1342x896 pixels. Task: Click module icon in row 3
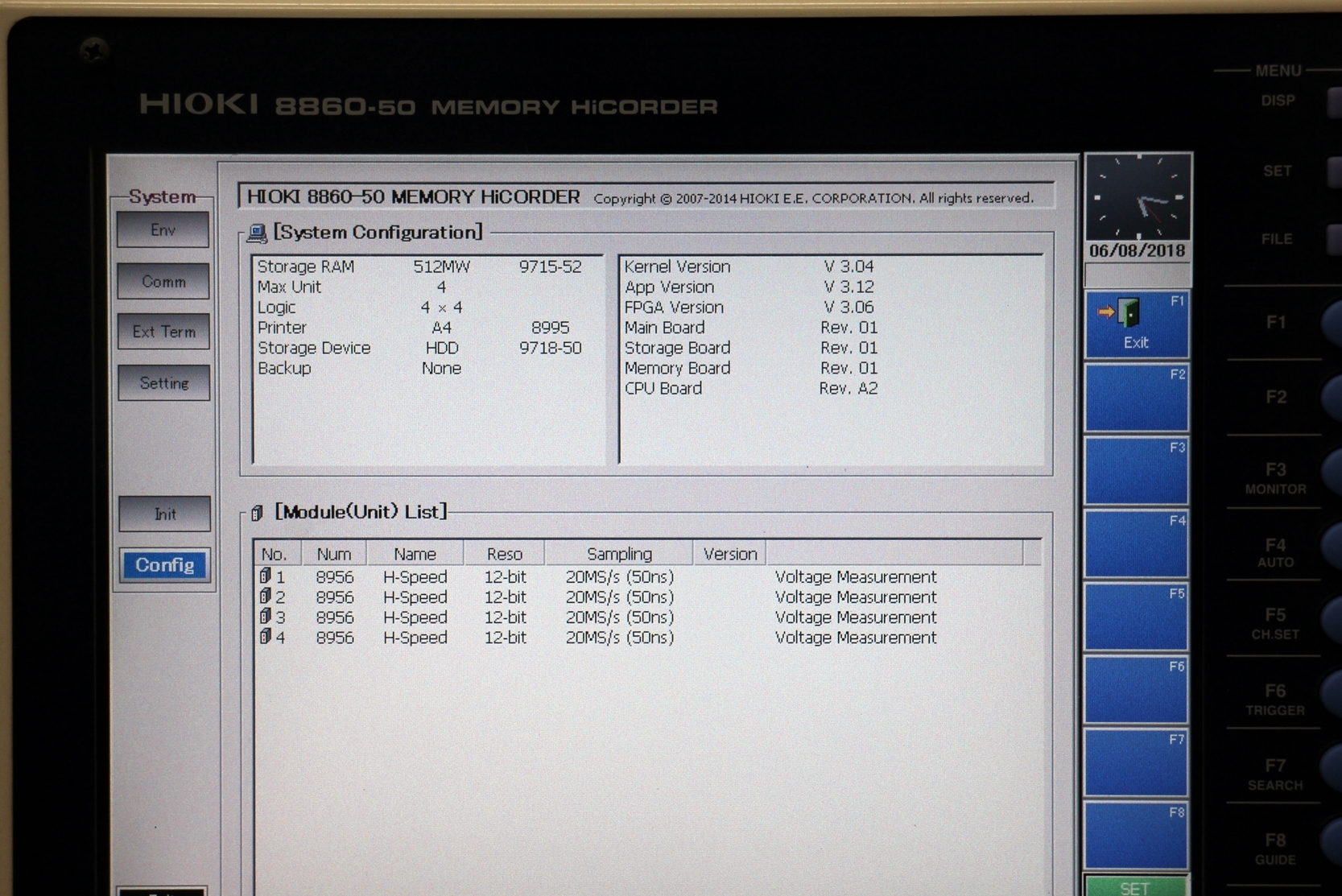(265, 617)
